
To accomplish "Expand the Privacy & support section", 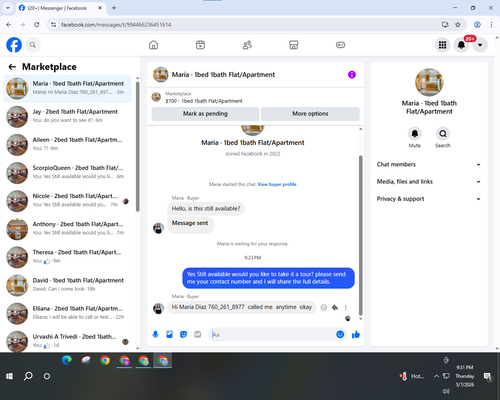I will point(429,199).
